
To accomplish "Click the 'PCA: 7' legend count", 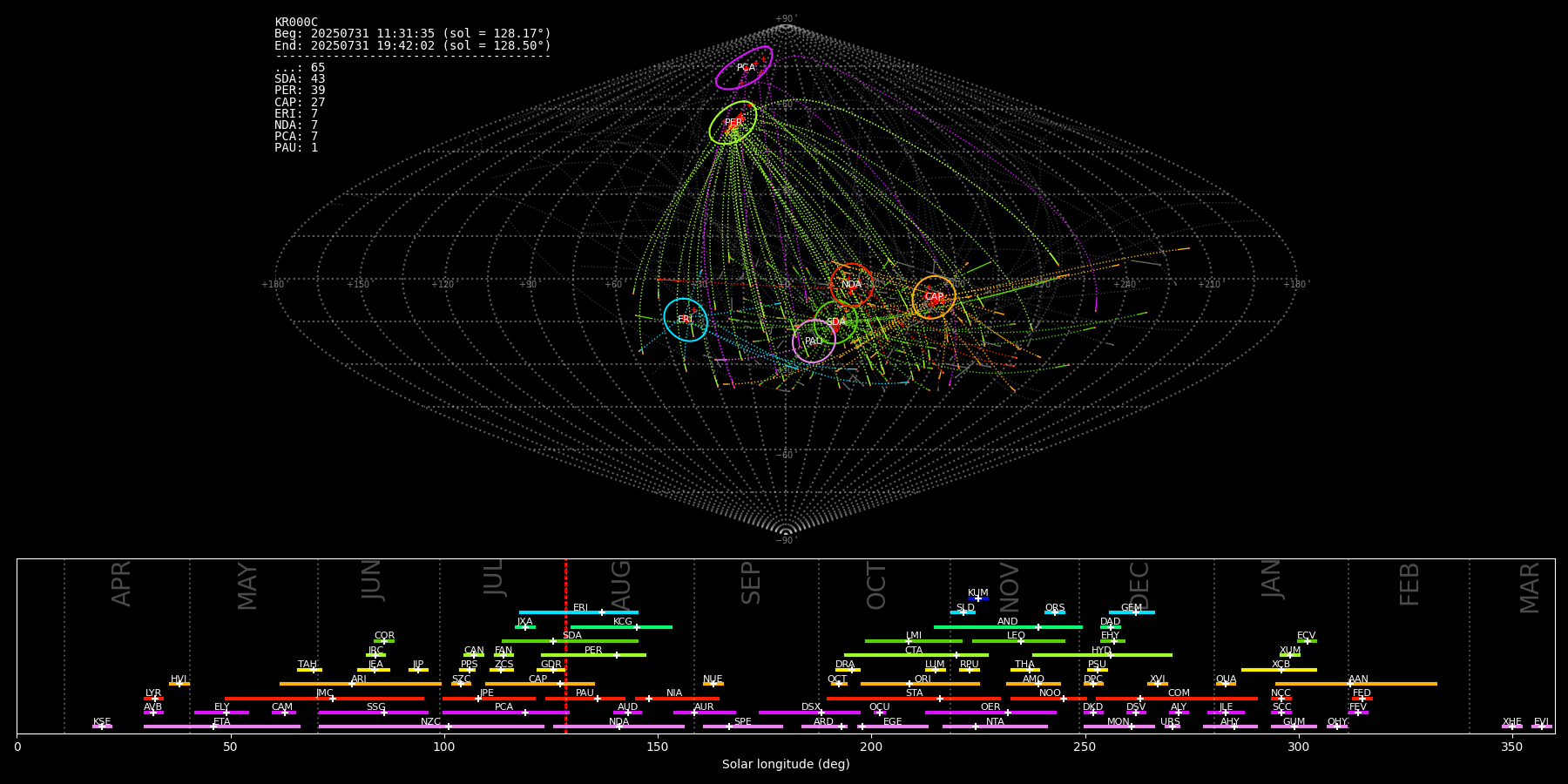I will pos(296,137).
